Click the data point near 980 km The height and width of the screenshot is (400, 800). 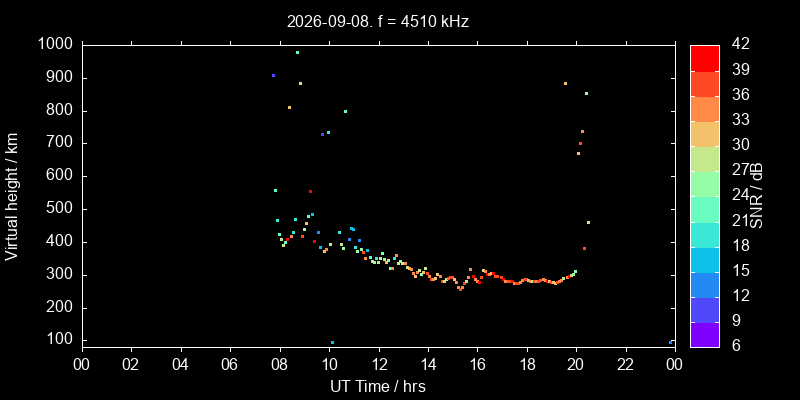tap(297, 53)
